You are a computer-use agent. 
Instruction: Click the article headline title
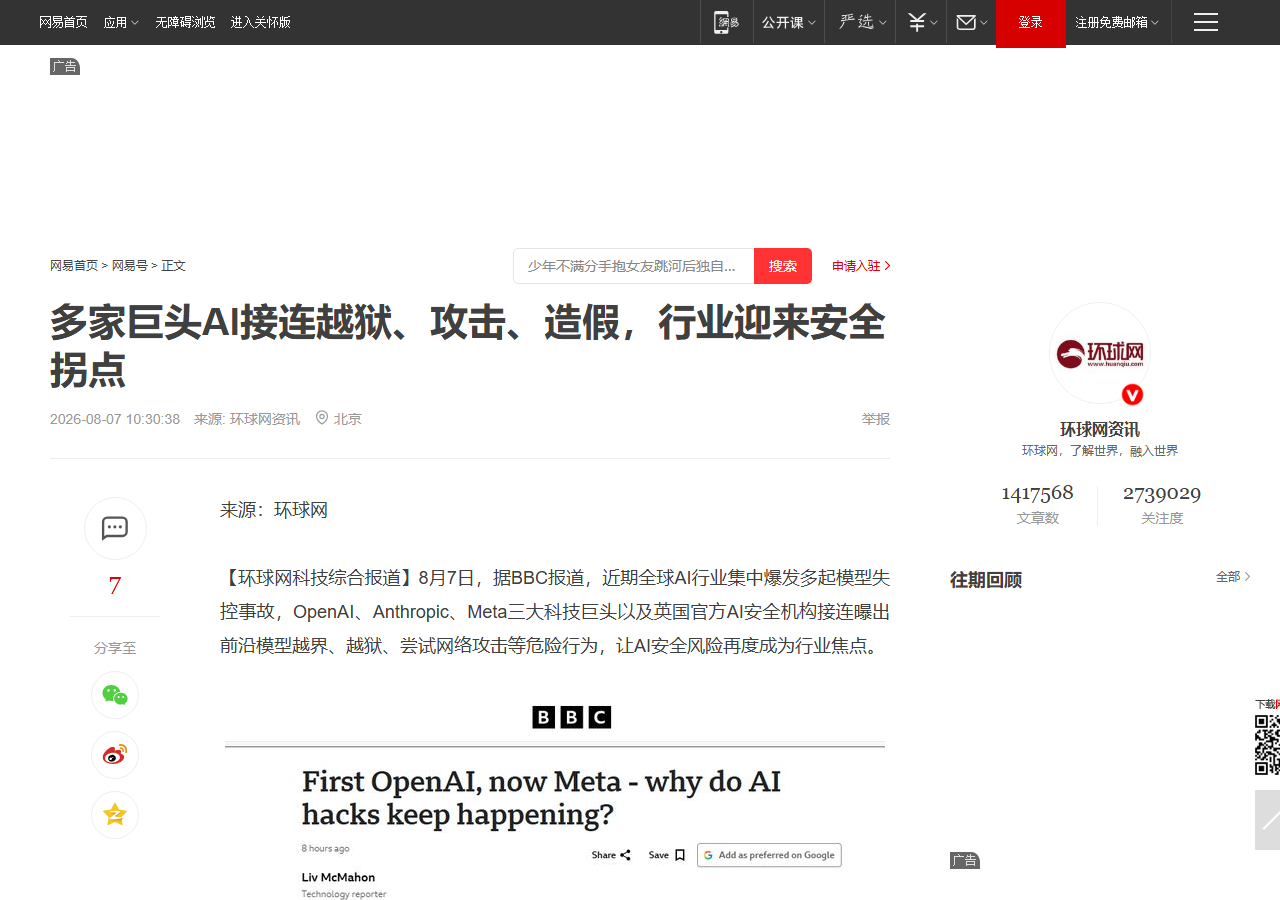[x=468, y=346]
